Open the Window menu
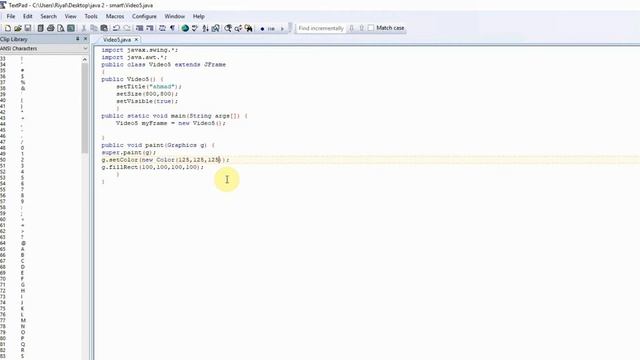 (x=175, y=16)
